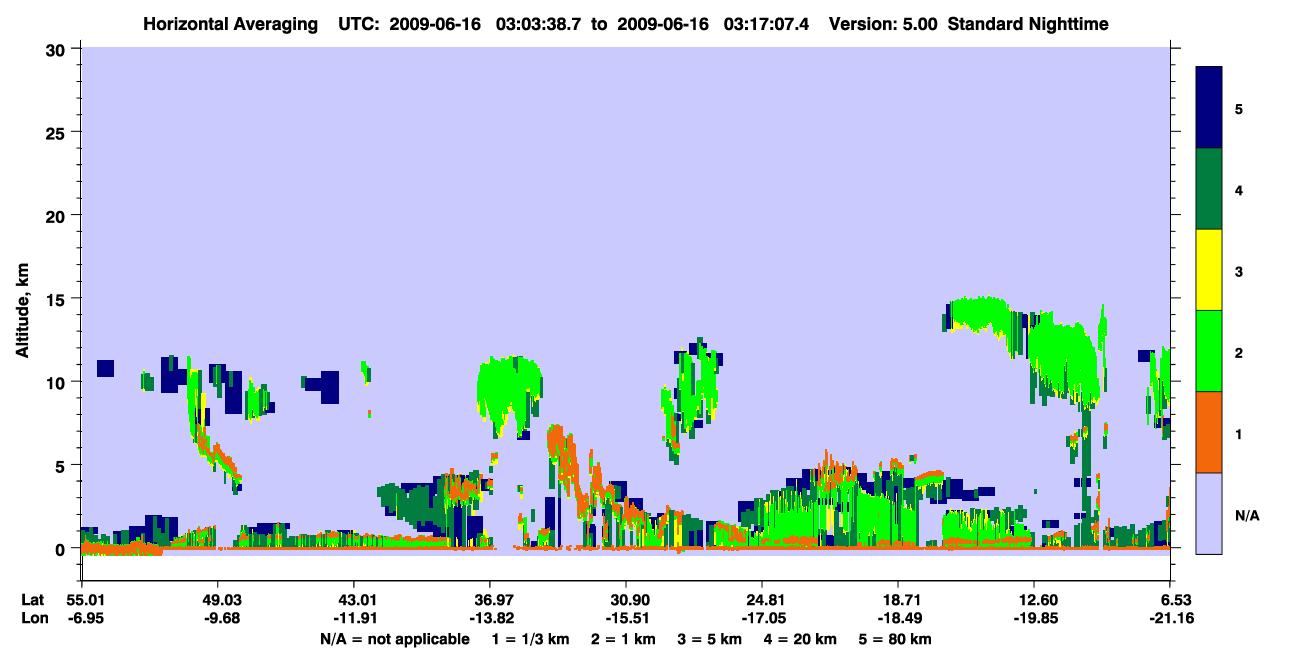Viewport: 1300px width, 667px height.
Task: Click the 'Standard Nighttime' label
Action: (1028, 23)
